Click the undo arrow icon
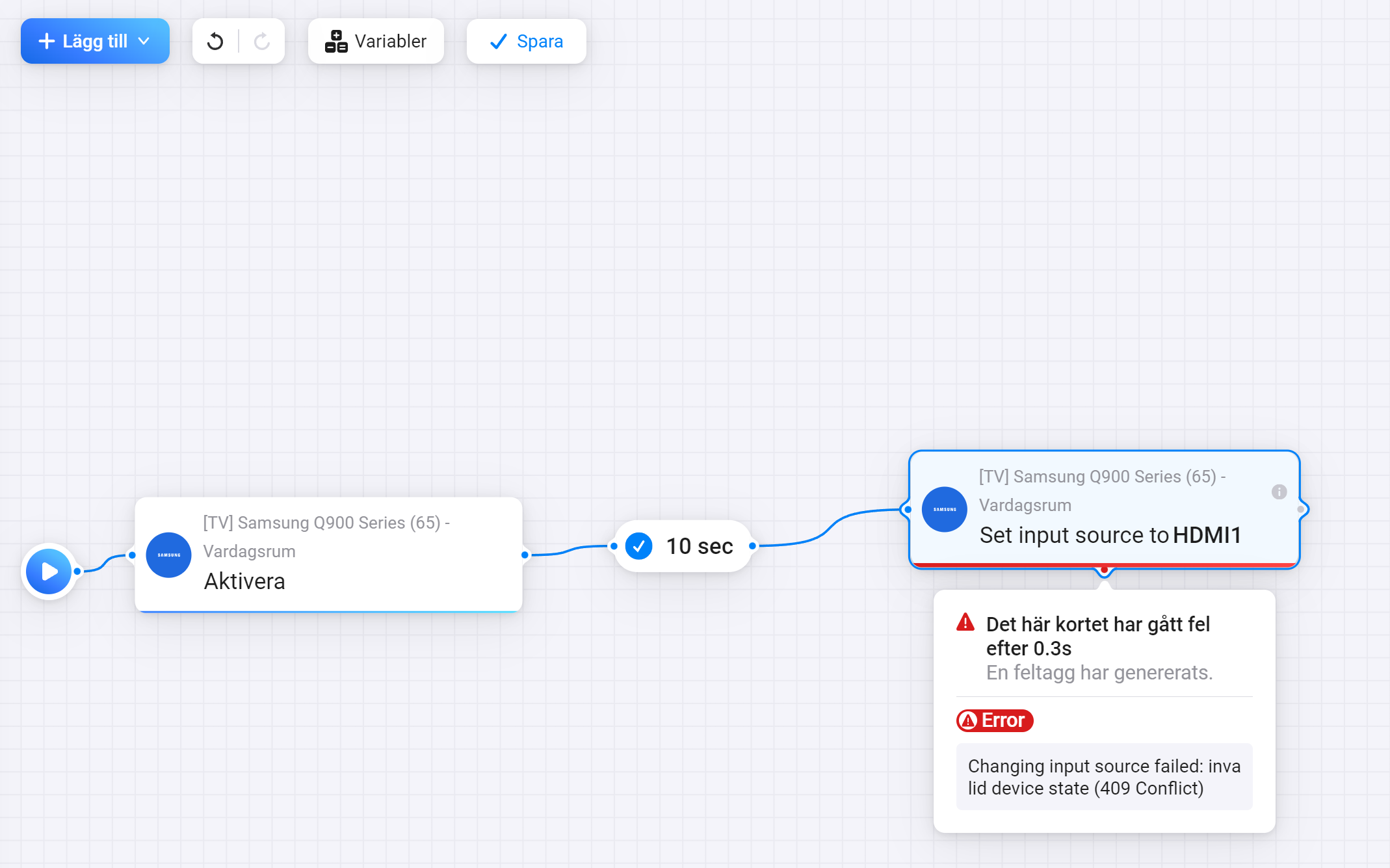Viewport: 1390px width, 868px height. click(x=215, y=42)
